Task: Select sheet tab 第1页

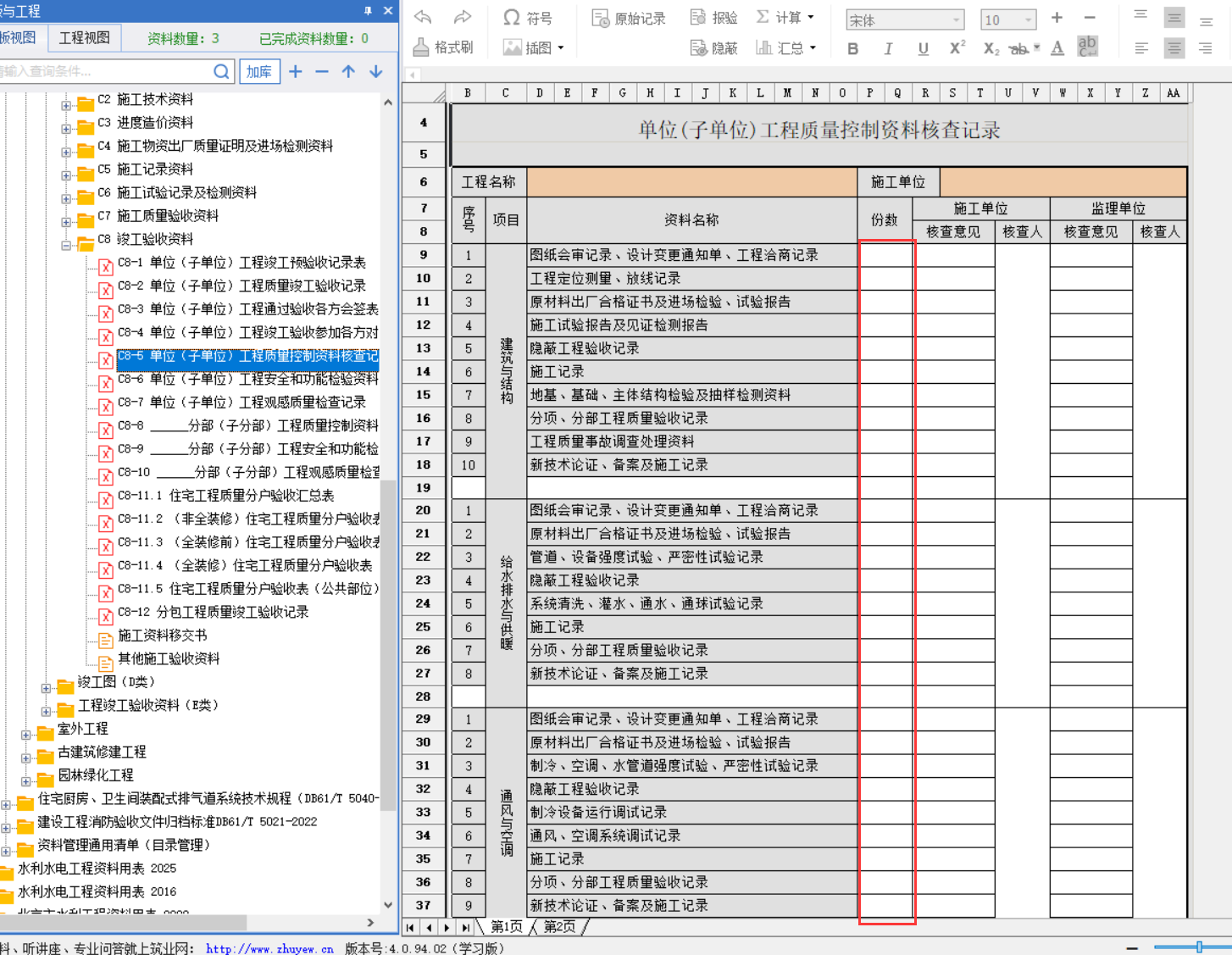Action: [507, 927]
